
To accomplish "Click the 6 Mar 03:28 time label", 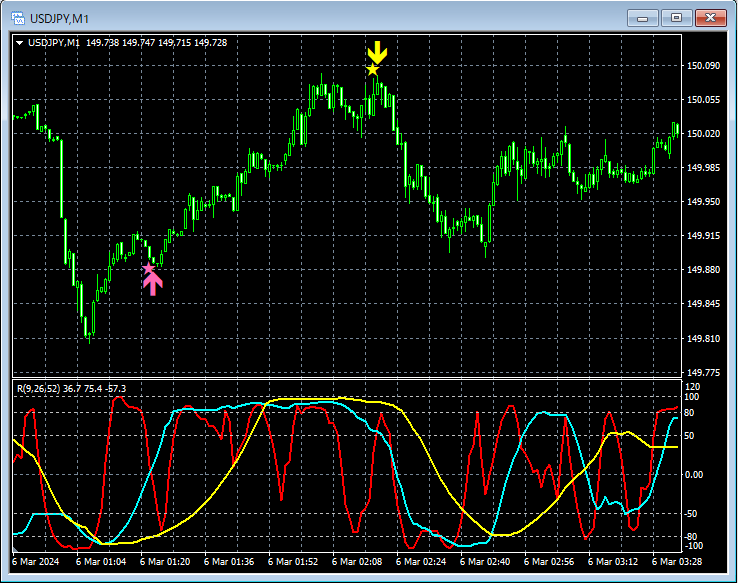I will (677, 562).
